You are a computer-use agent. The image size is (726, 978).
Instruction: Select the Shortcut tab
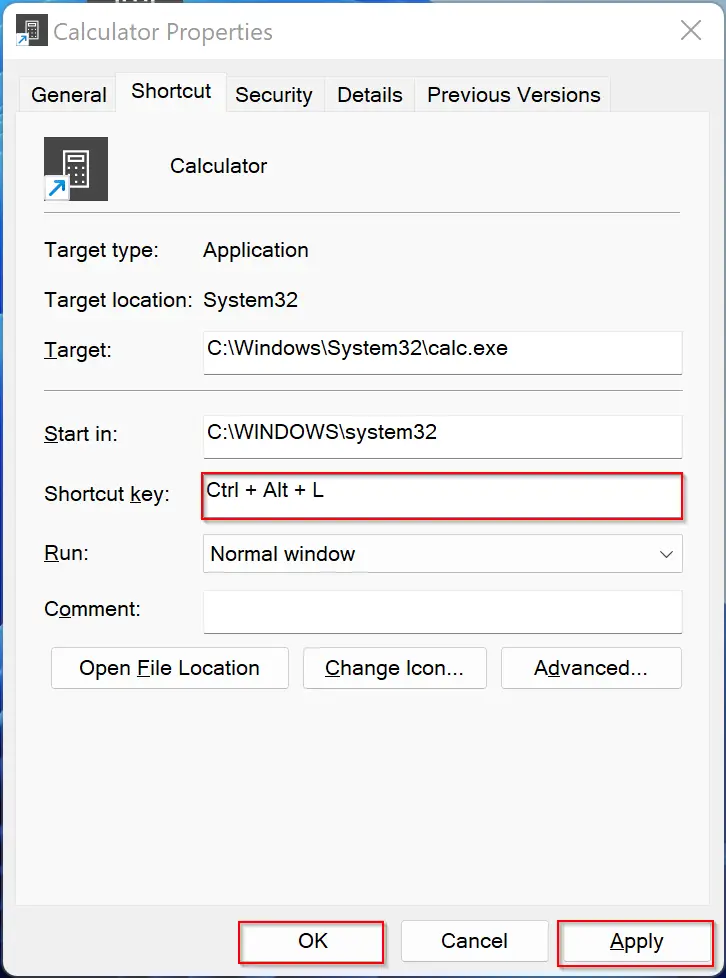point(171,92)
